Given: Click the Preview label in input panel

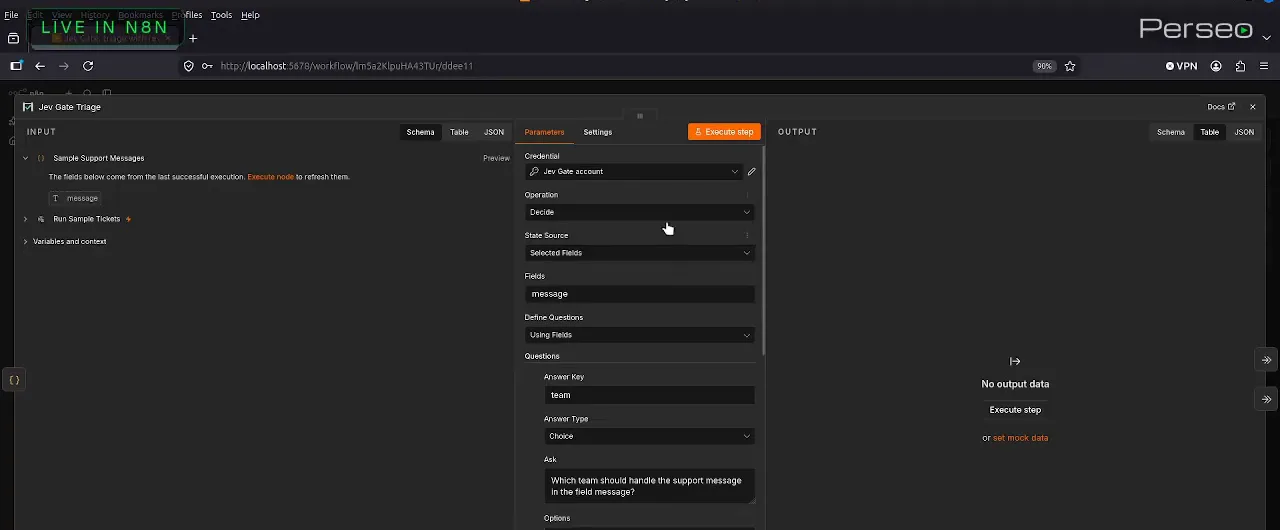Looking at the screenshot, I should coord(496,158).
